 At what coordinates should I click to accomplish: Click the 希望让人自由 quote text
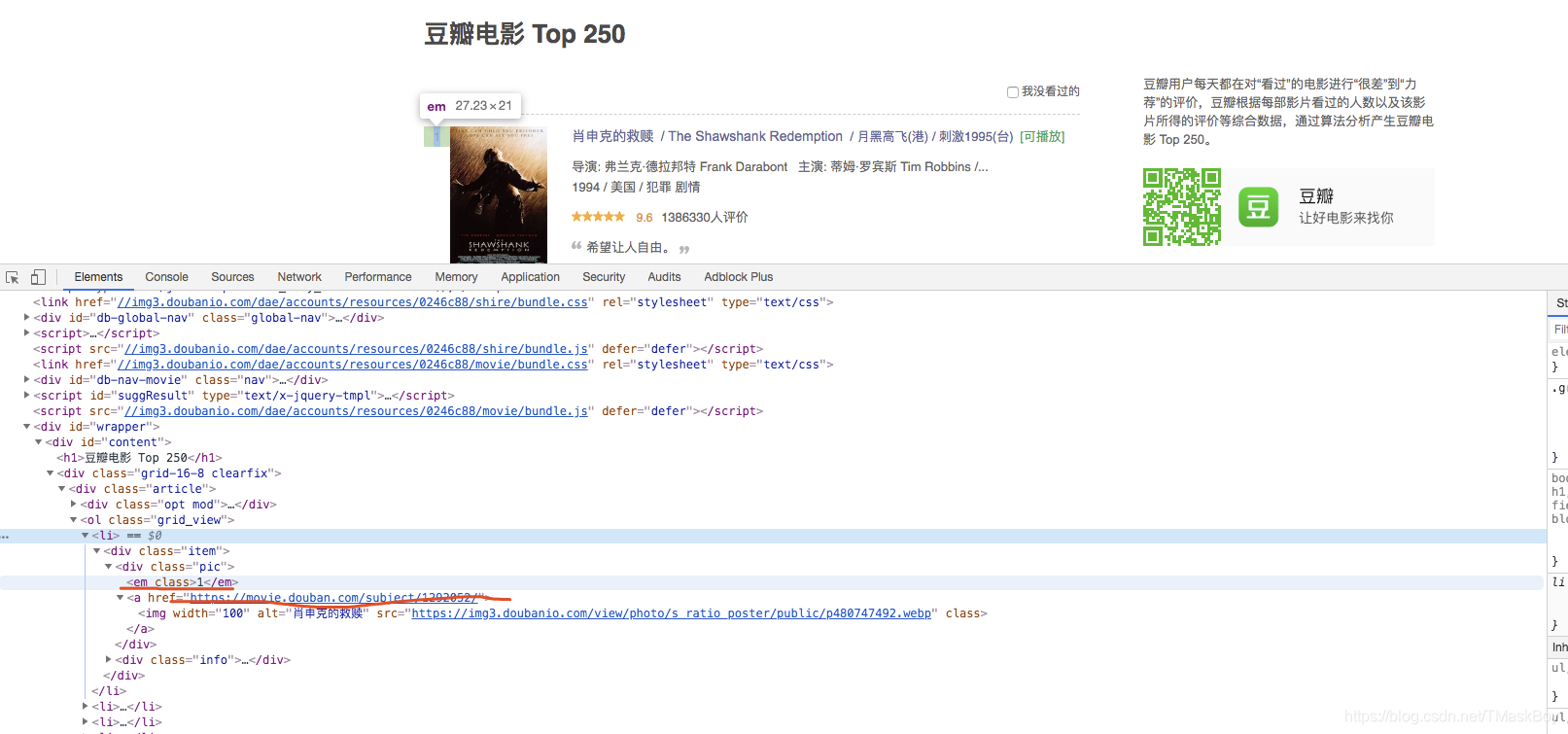click(x=628, y=247)
